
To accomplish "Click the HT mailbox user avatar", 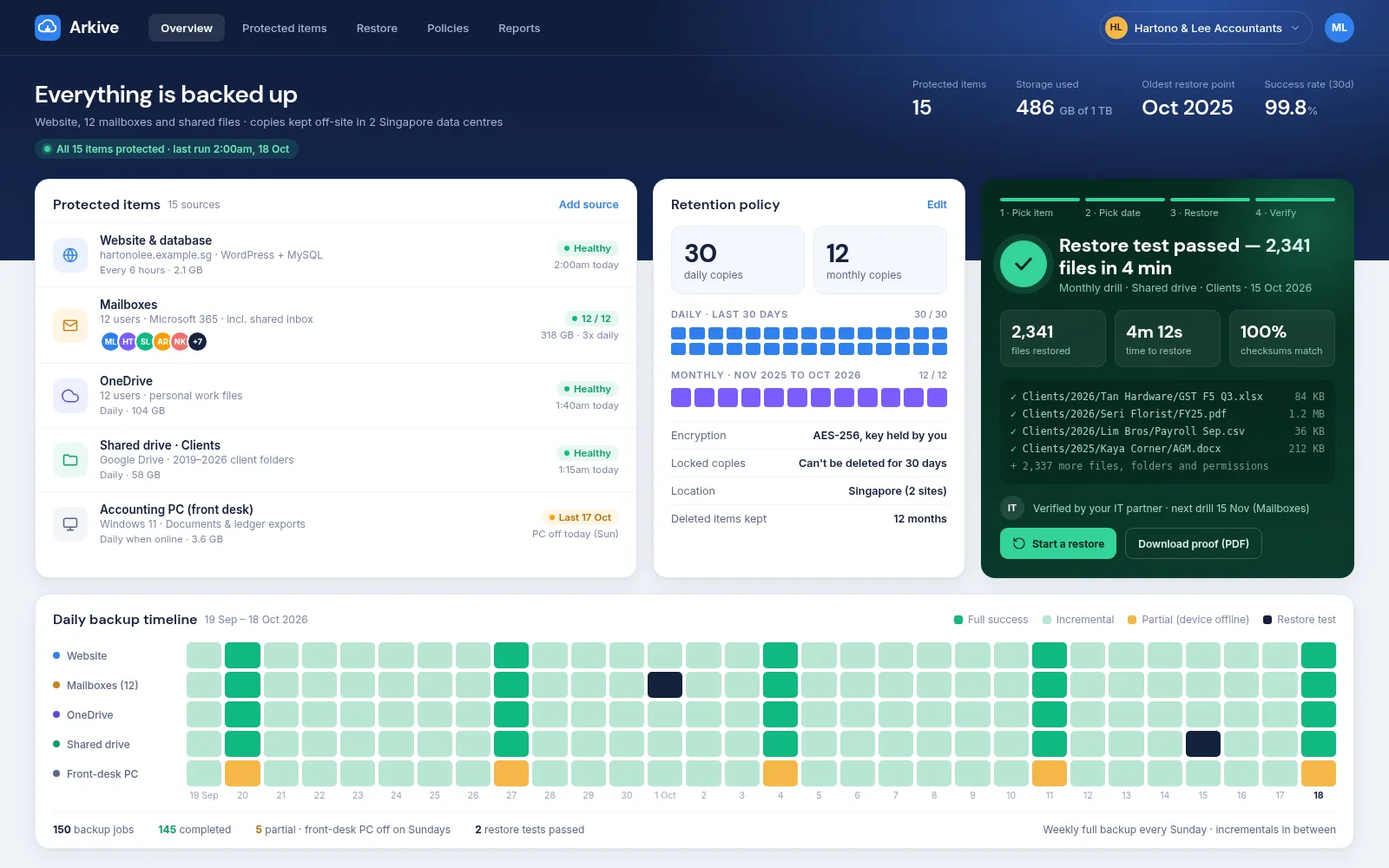I will tap(128, 342).
